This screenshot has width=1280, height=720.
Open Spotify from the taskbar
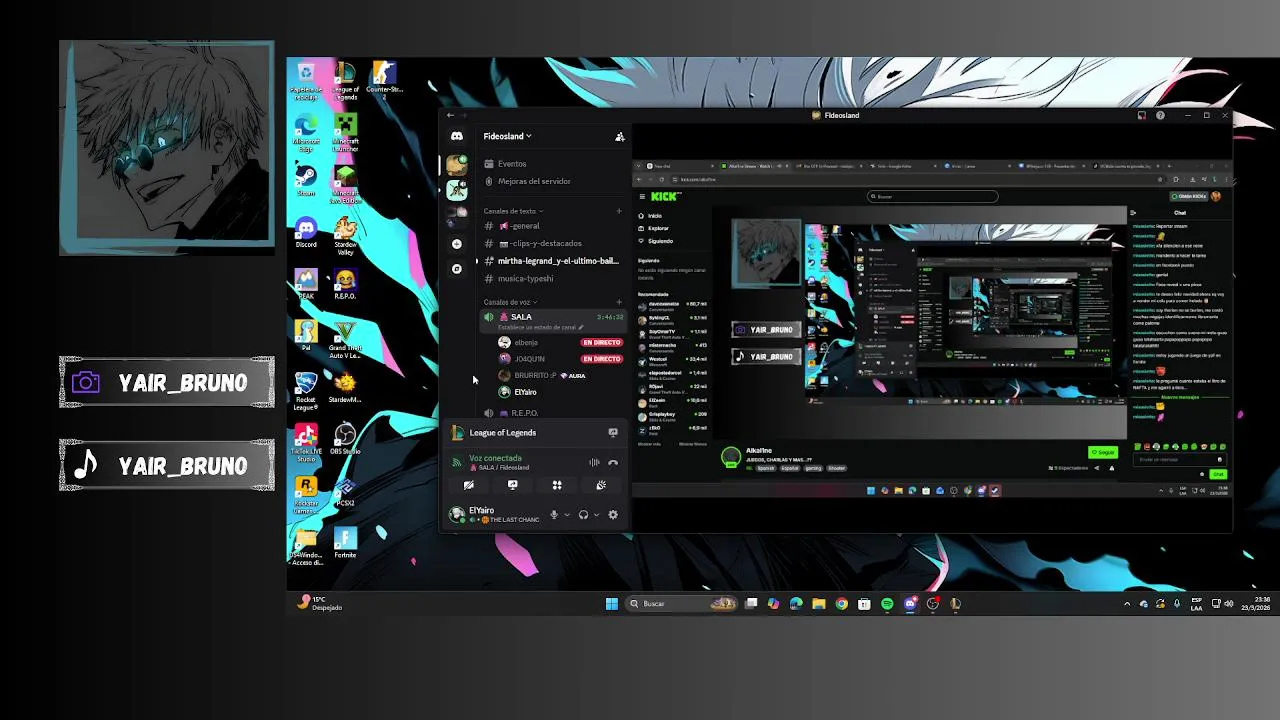pyautogui.click(x=887, y=604)
